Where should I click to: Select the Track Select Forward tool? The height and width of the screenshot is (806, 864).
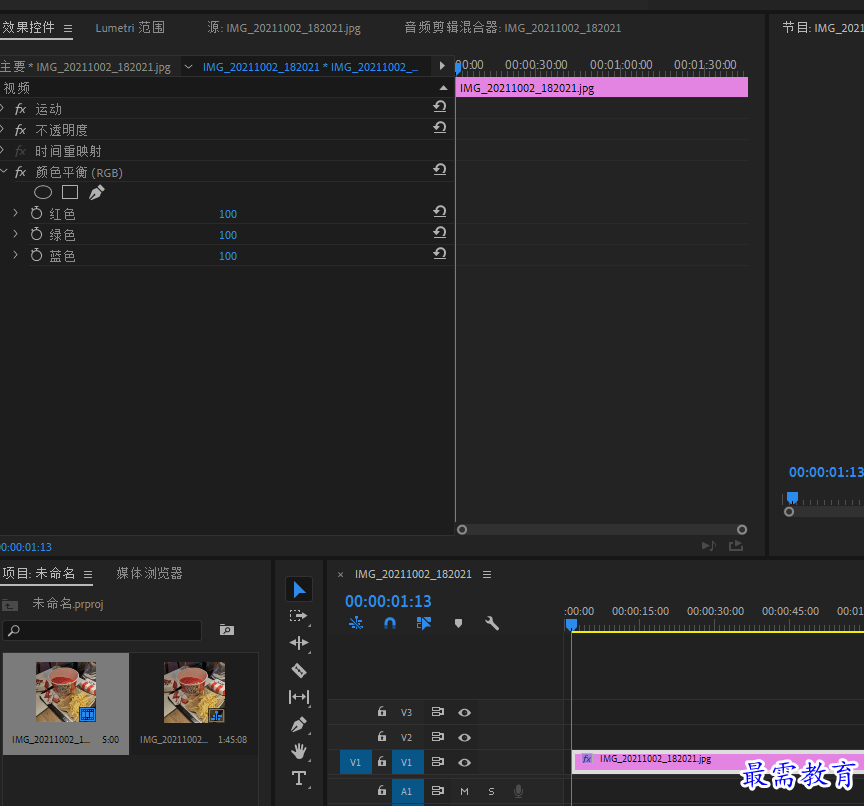(x=299, y=616)
